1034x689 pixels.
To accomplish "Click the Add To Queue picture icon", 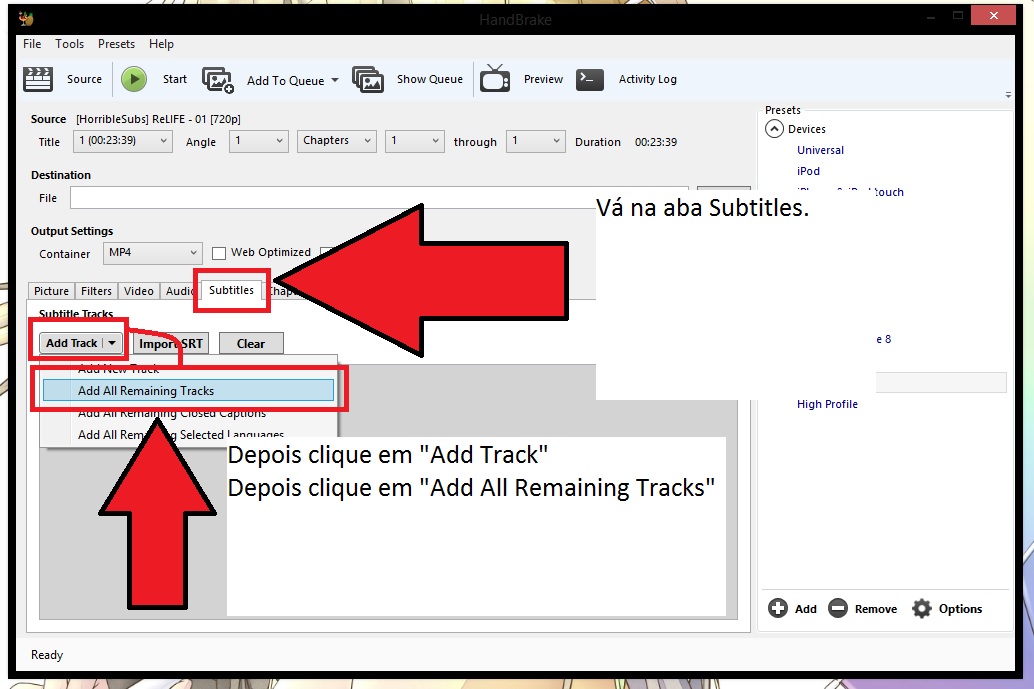I will point(218,80).
